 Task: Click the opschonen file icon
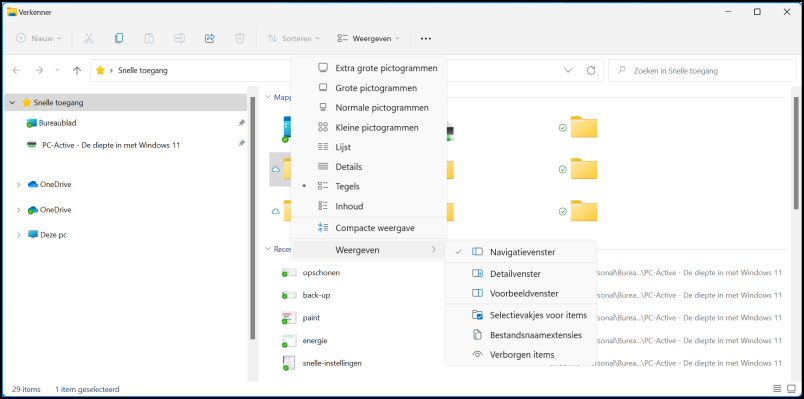289,273
